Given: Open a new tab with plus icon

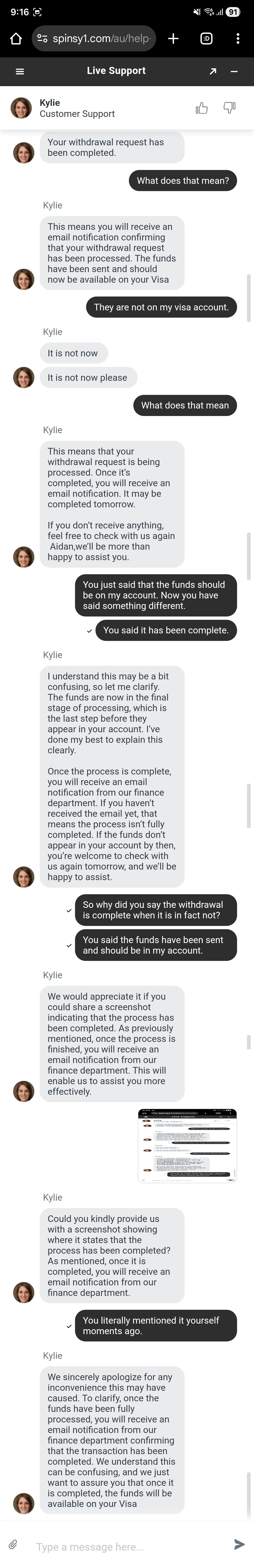Looking at the screenshot, I should tap(173, 38).
